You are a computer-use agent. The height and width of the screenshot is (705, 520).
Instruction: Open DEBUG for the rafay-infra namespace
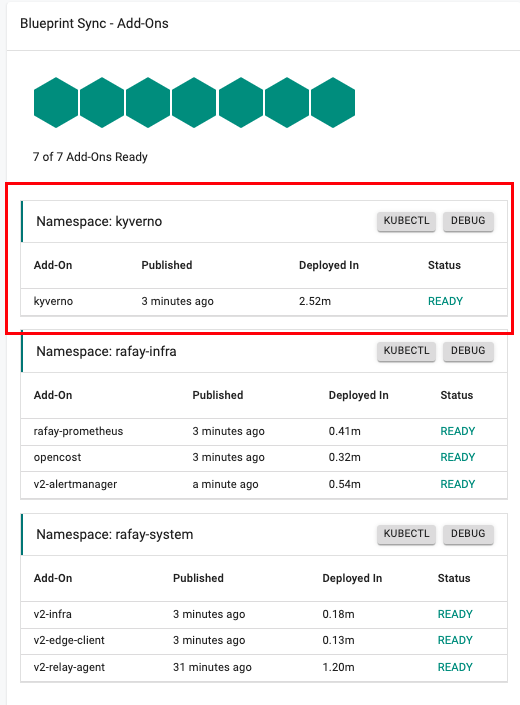(468, 351)
